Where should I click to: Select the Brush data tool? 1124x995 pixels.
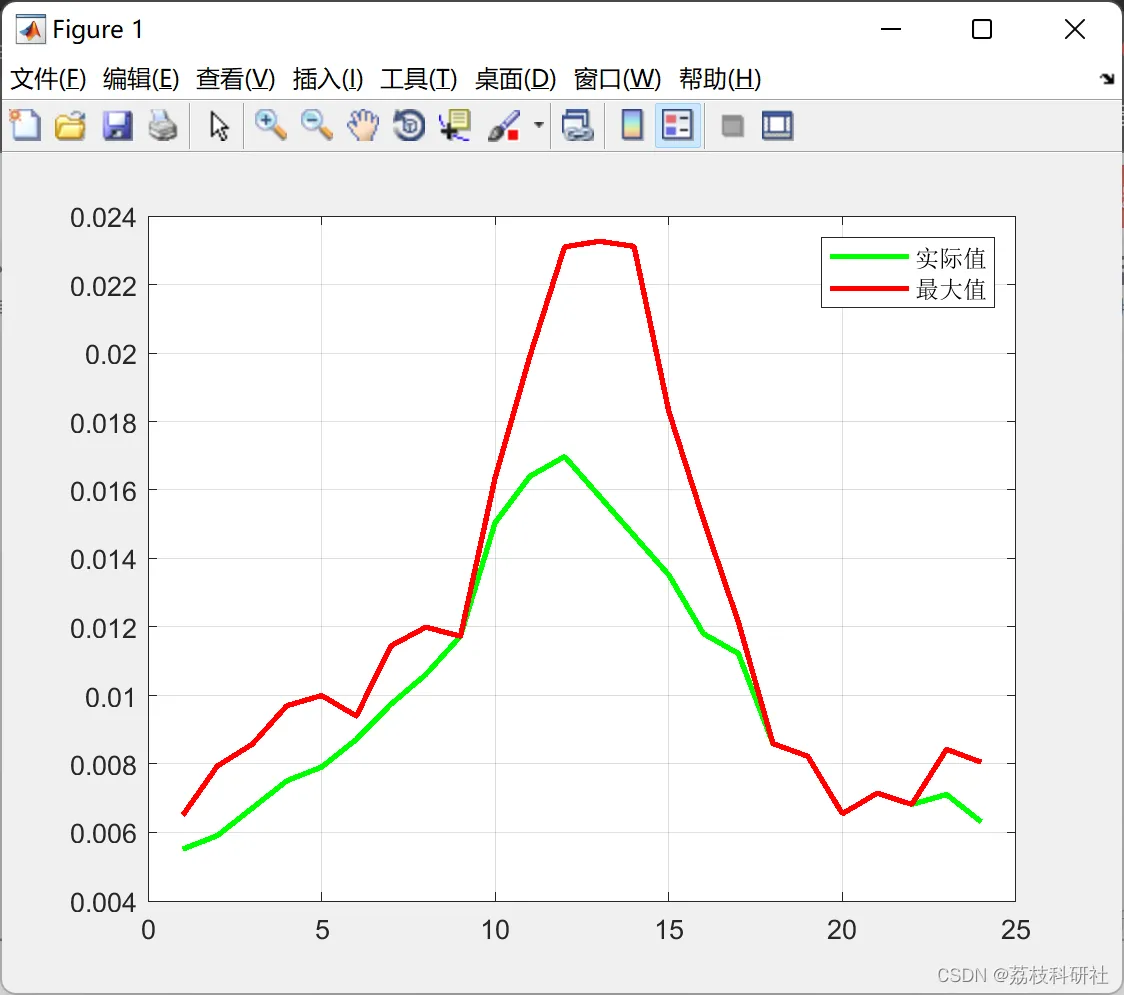(x=503, y=126)
